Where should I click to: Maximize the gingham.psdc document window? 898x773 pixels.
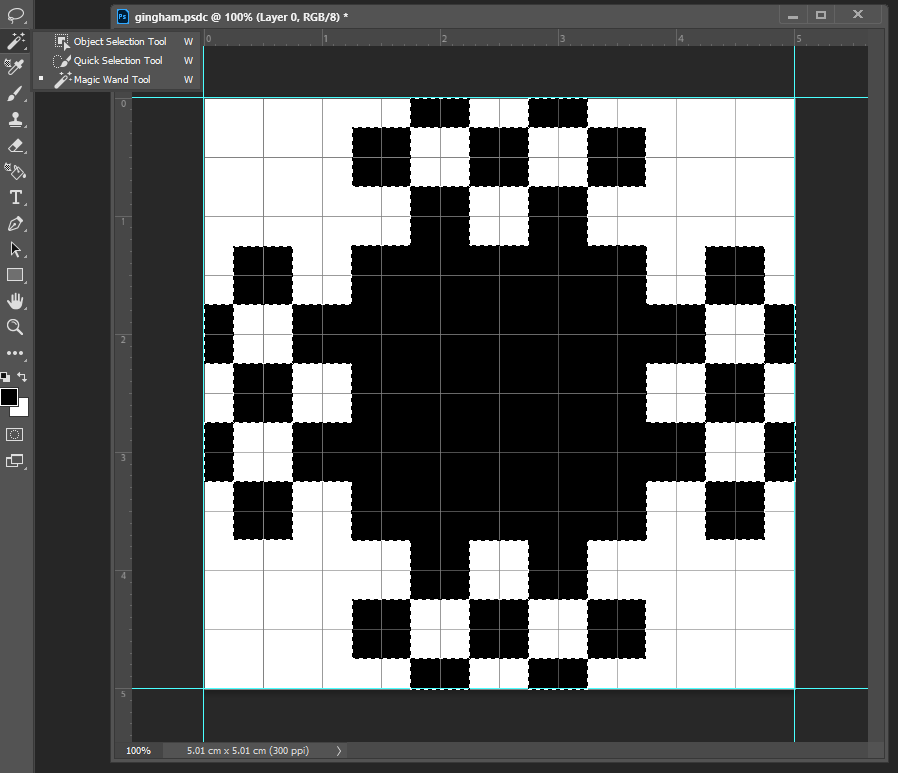[821, 15]
